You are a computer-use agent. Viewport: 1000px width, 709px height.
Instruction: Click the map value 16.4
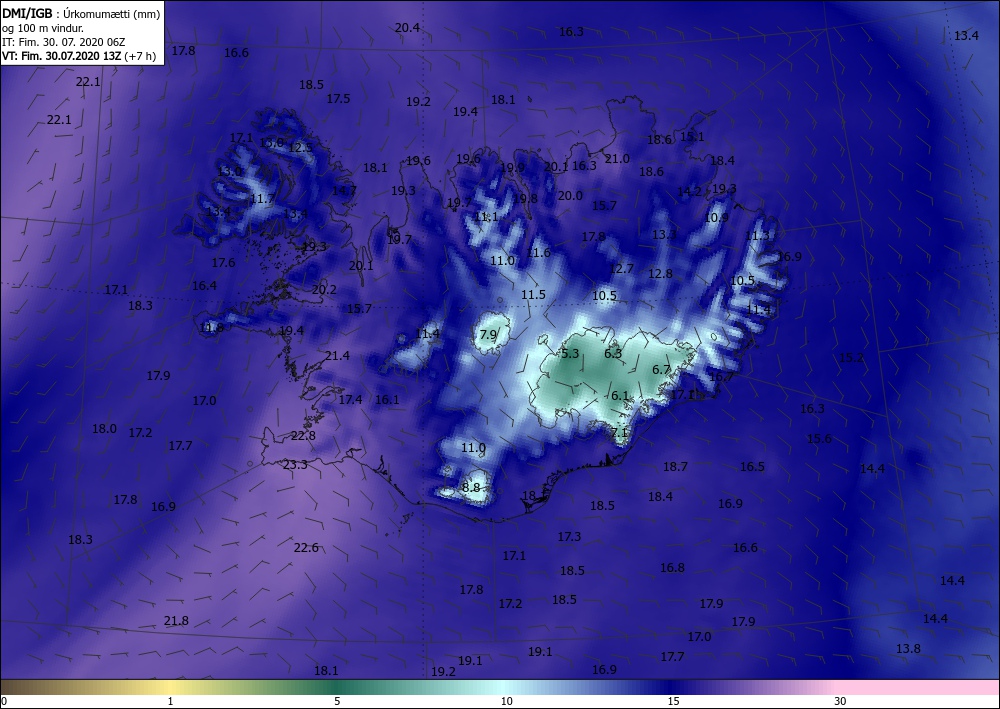[204, 286]
